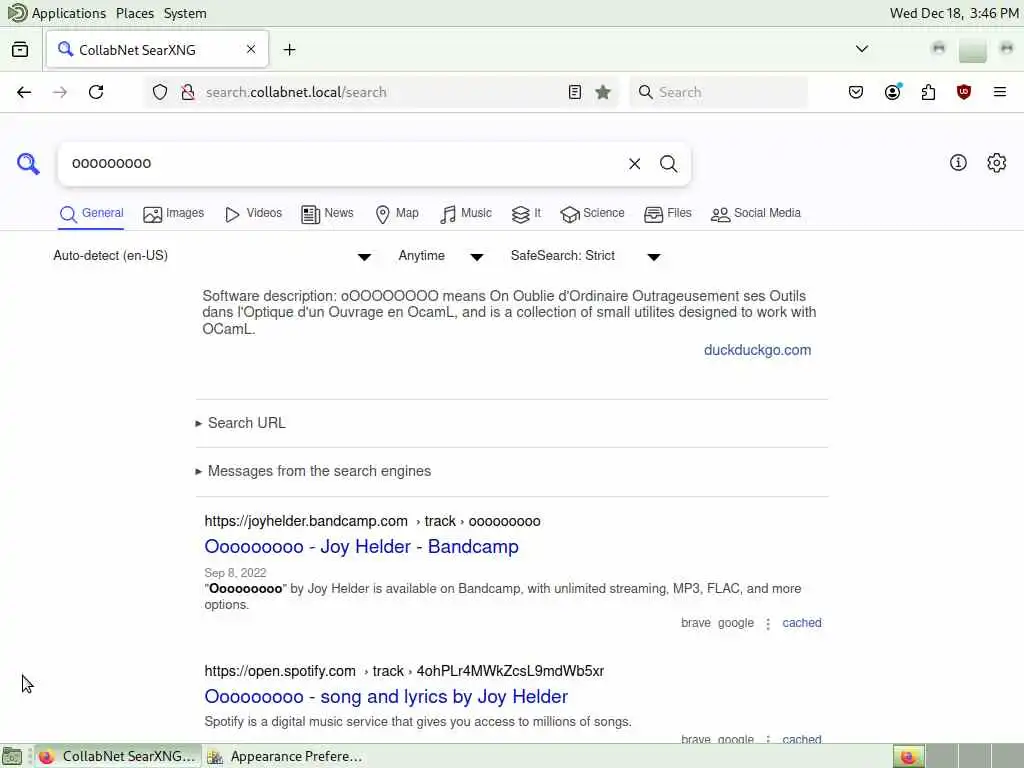This screenshot has width=1024, height=768.
Task: Switch to Music category
Action: coord(466,214)
